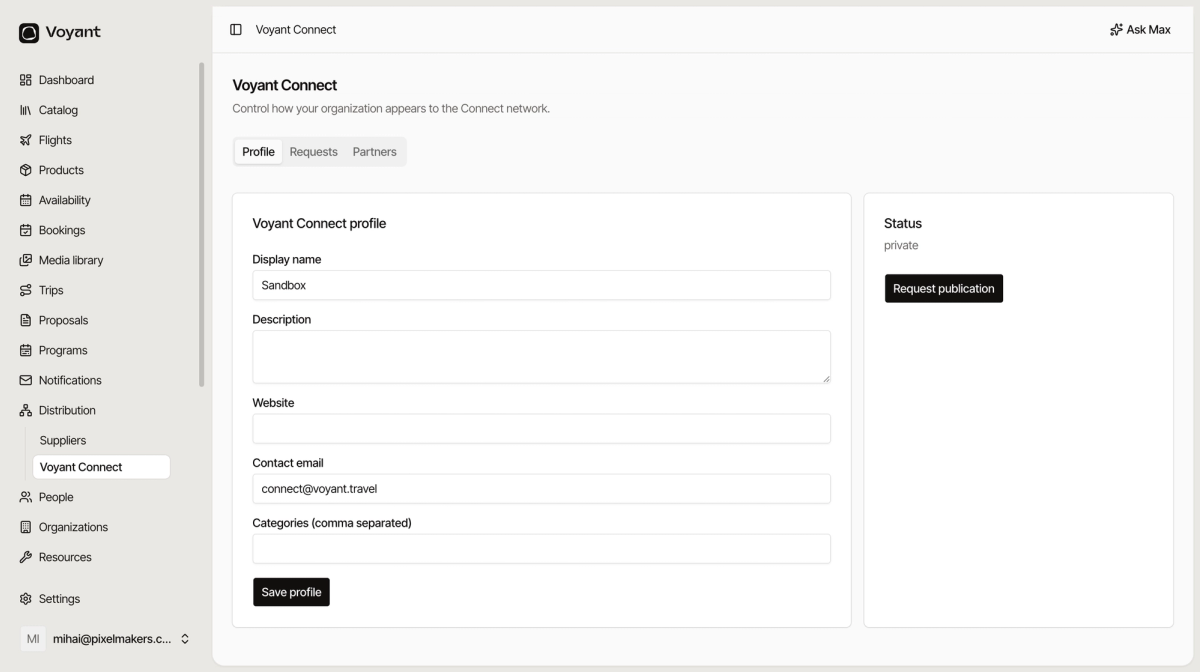1200x672 pixels.
Task: Switch to the Partners tab
Action: 375,152
